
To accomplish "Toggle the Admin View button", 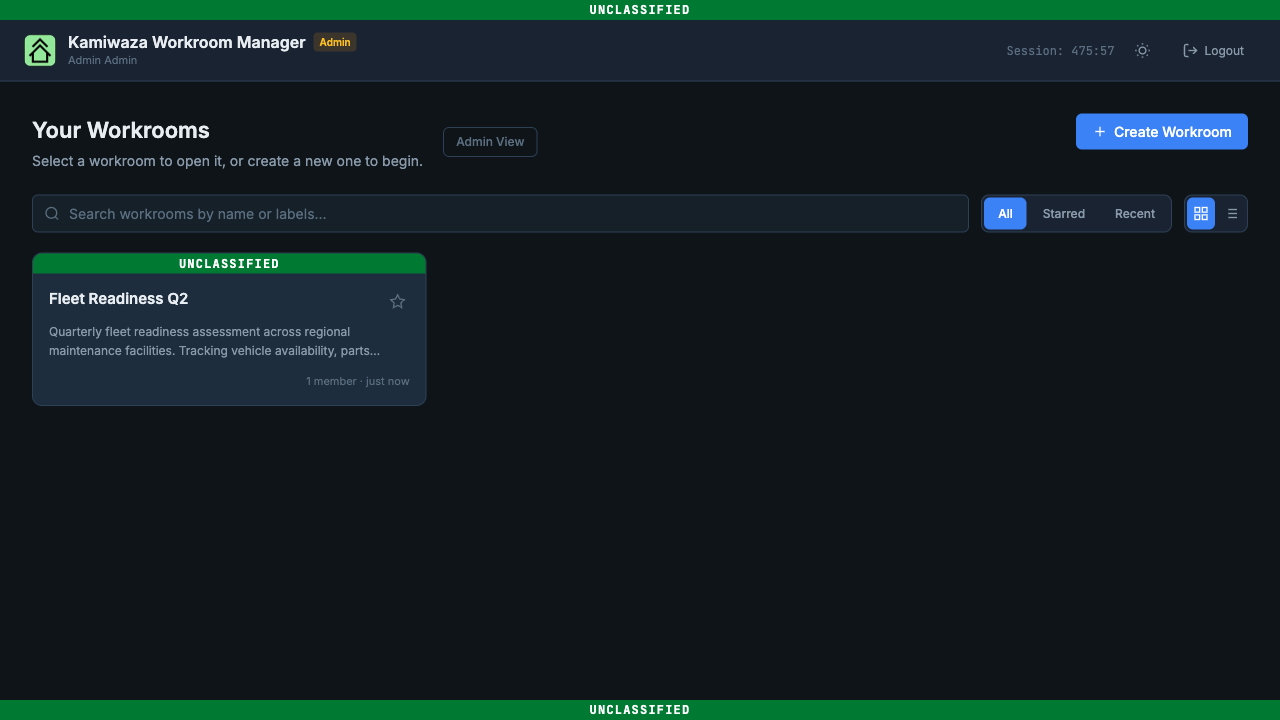I will 490,142.
